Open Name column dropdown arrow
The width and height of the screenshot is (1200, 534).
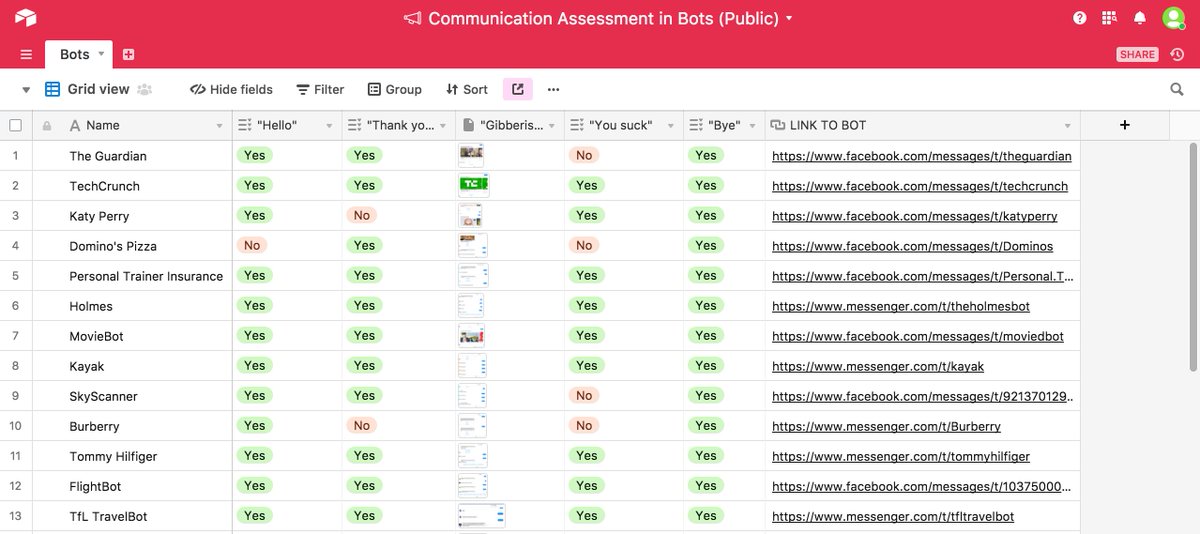click(x=220, y=126)
